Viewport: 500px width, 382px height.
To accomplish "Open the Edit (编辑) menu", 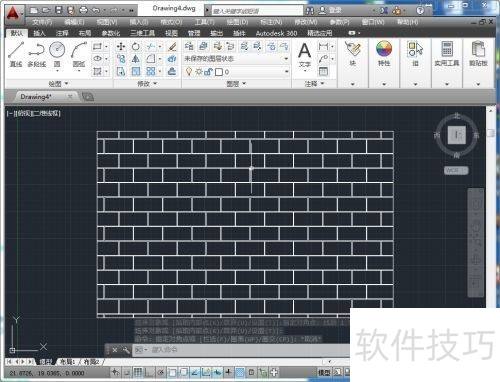I will [74, 22].
